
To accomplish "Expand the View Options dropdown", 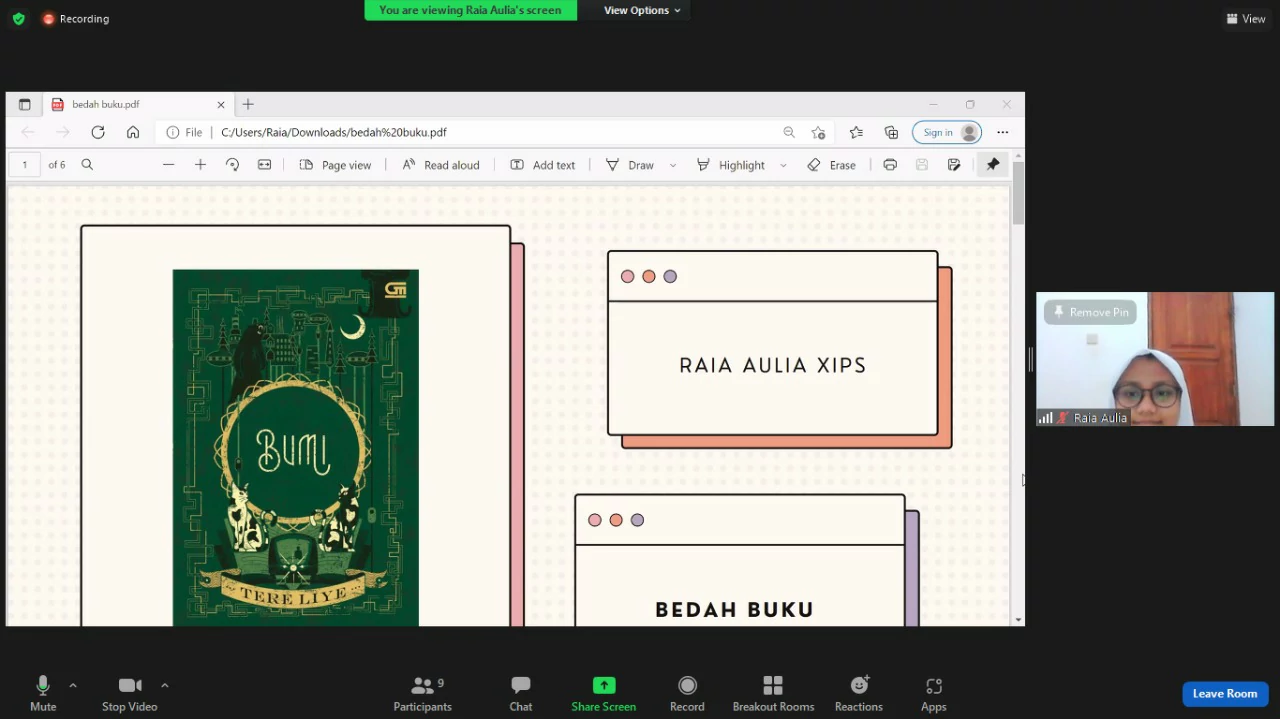I will click(x=641, y=10).
